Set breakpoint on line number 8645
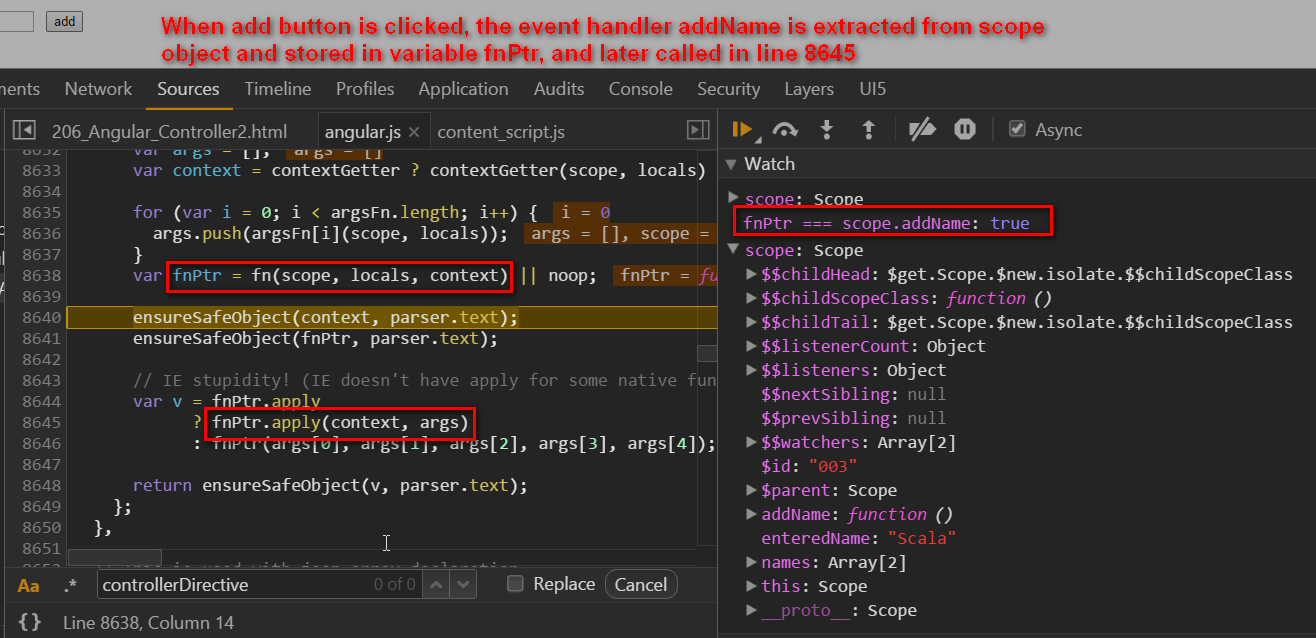The height and width of the screenshot is (638, 1316). [42, 422]
